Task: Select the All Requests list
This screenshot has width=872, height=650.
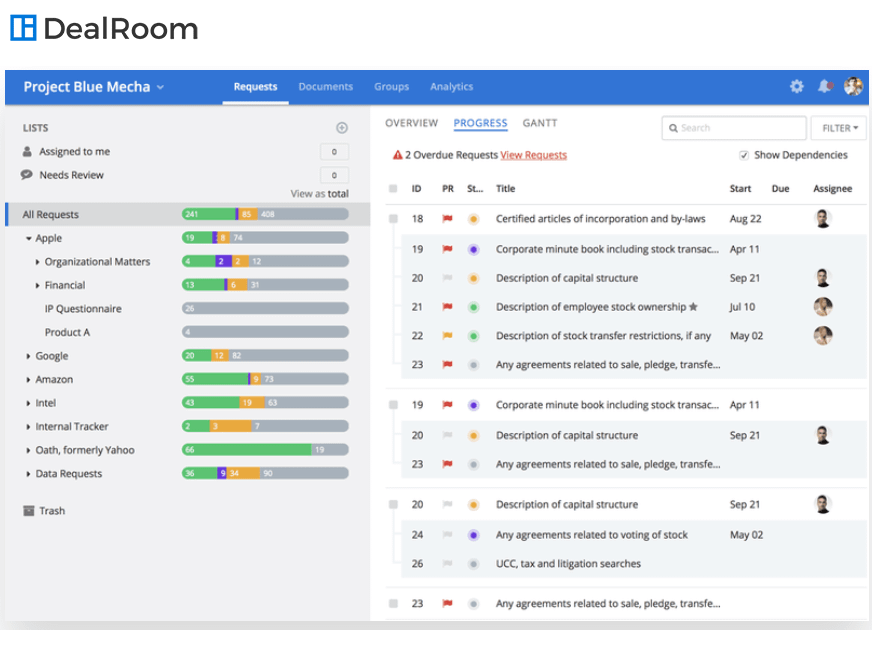Action: (187, 215)
